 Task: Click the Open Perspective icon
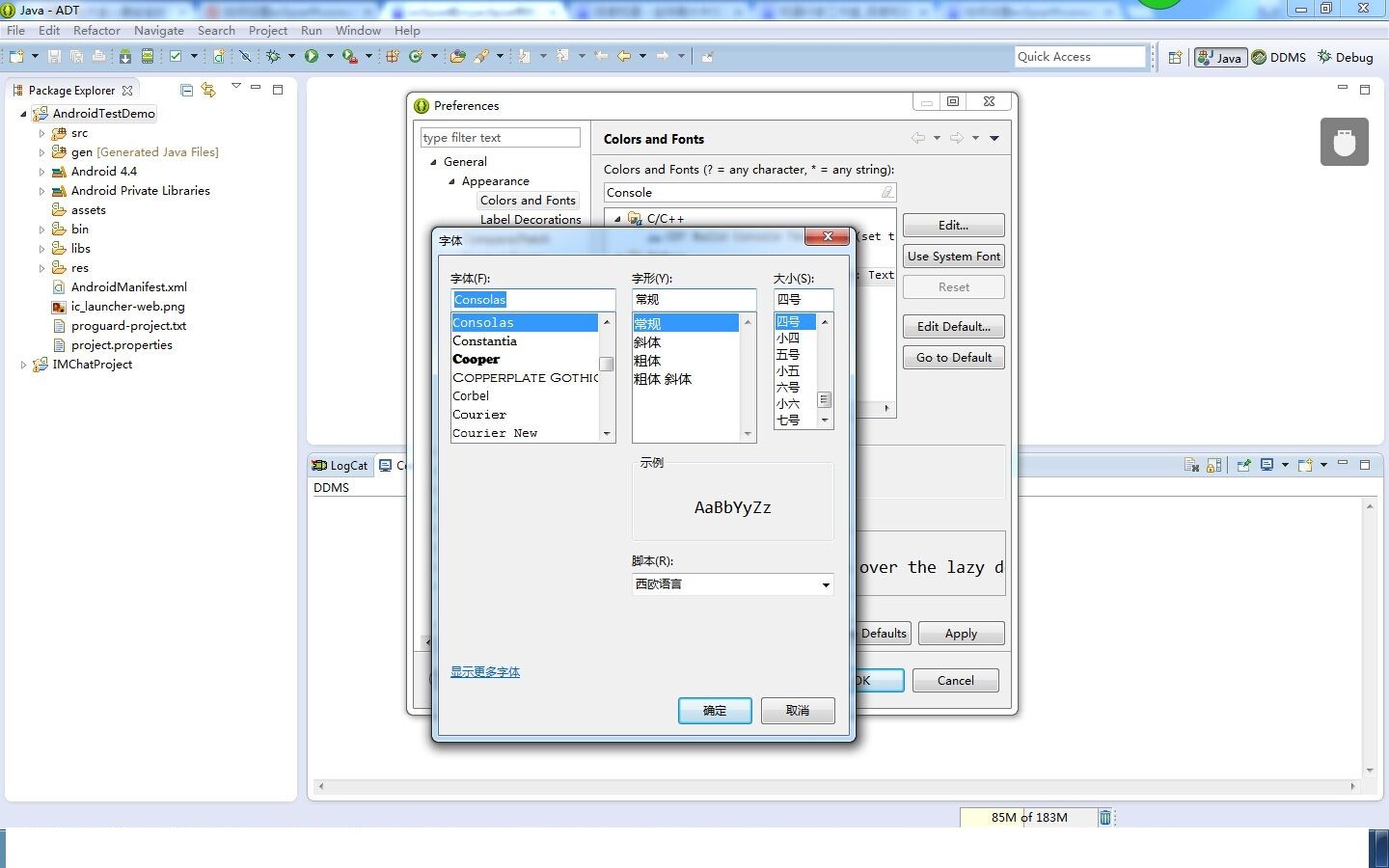pos(1175,58)
